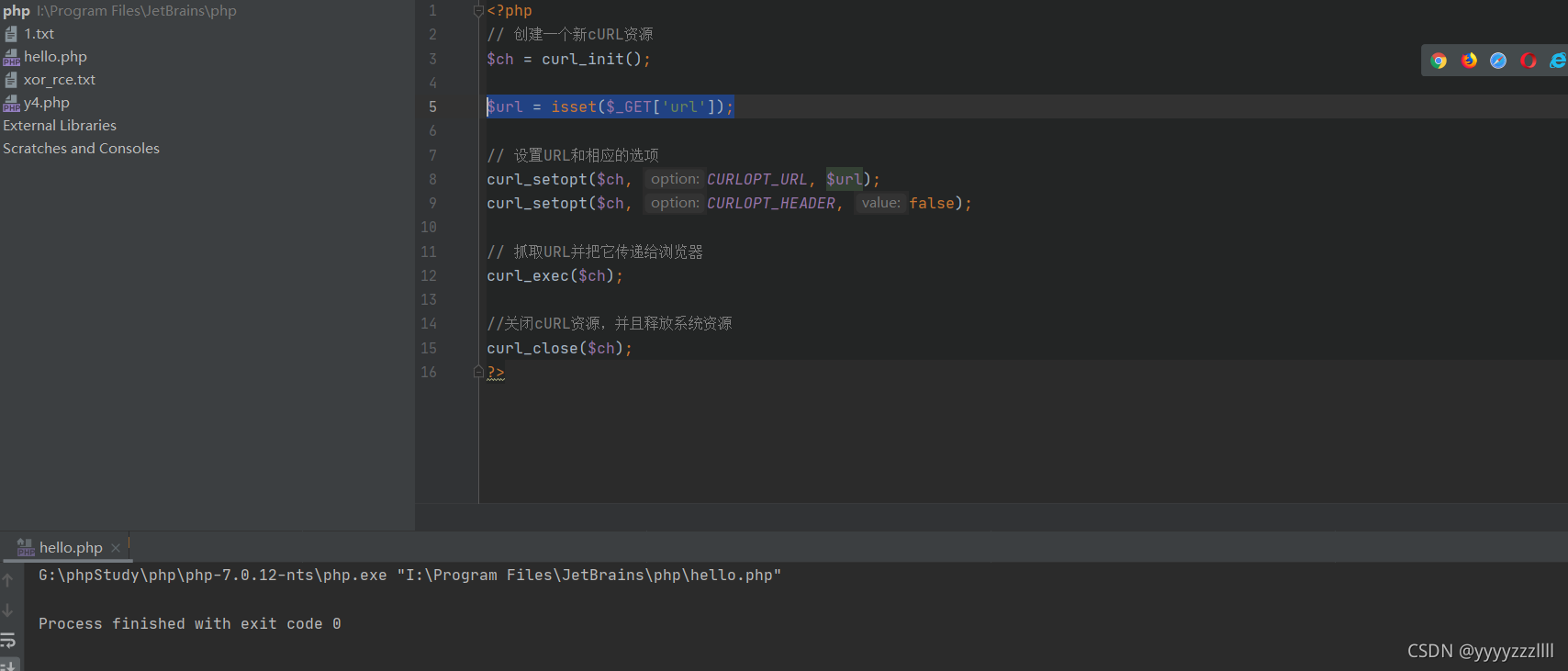Toggle soft-wrap in run console

(x=8, y=640)
